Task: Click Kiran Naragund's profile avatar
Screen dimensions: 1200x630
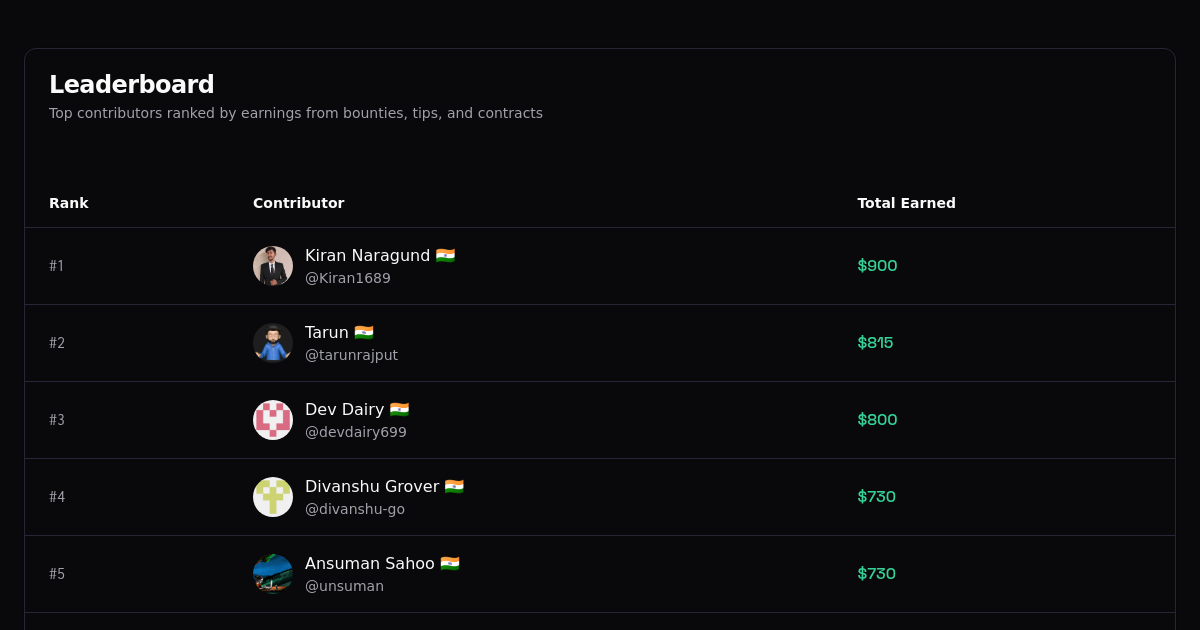Action: click(272, 266)
